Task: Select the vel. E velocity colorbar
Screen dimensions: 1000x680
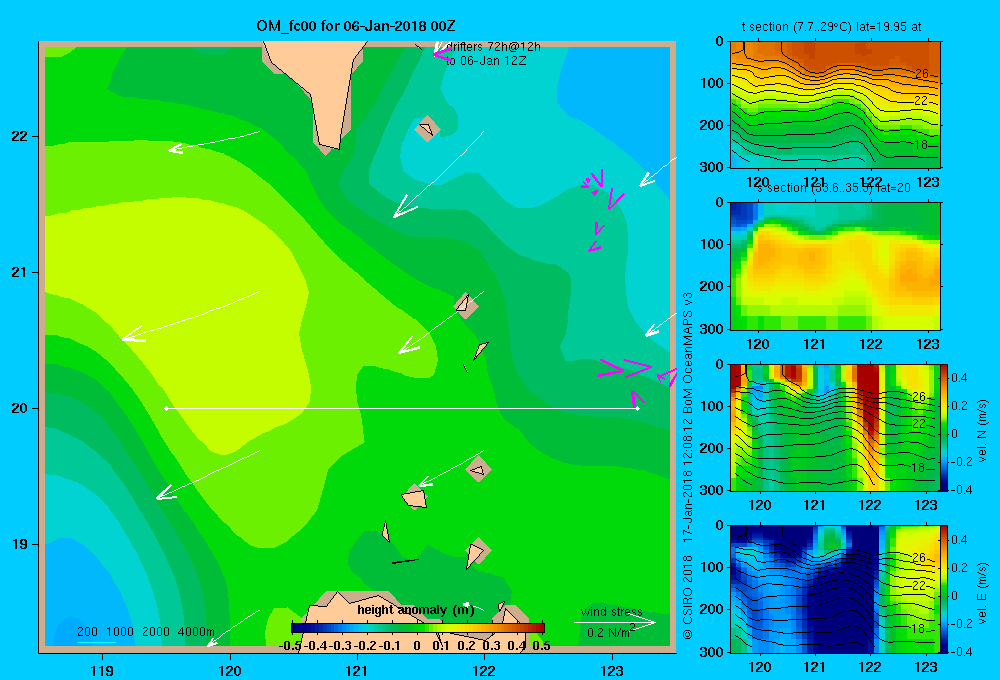Action: (945, 589)
